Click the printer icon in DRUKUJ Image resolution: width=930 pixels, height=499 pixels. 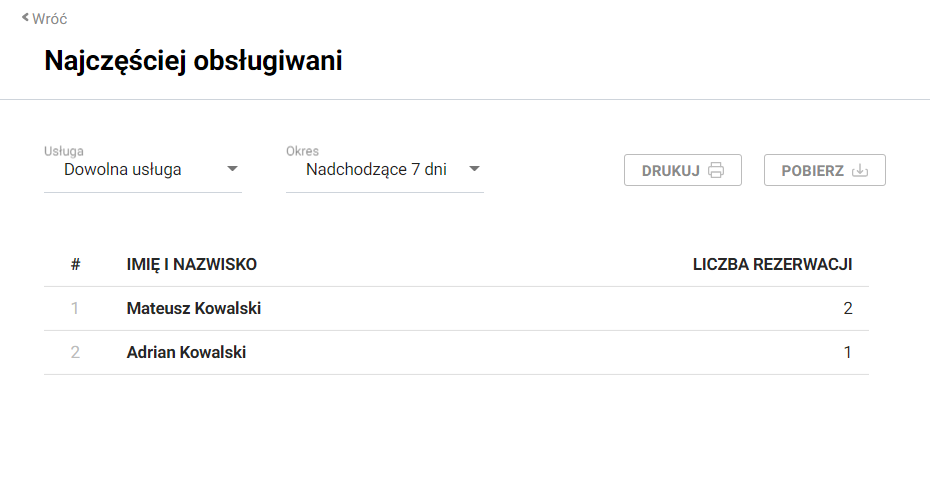[x=716, y=170]
